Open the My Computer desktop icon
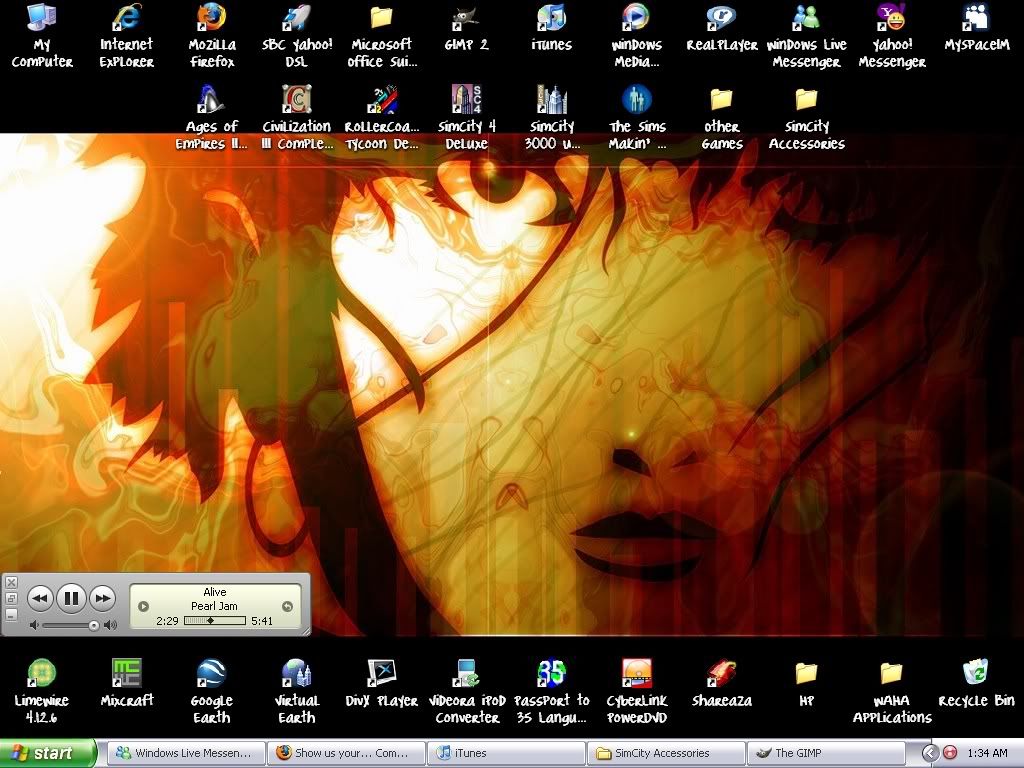Image resolution: width=1024 pixels, height=768 pixels. click(42, 35)
